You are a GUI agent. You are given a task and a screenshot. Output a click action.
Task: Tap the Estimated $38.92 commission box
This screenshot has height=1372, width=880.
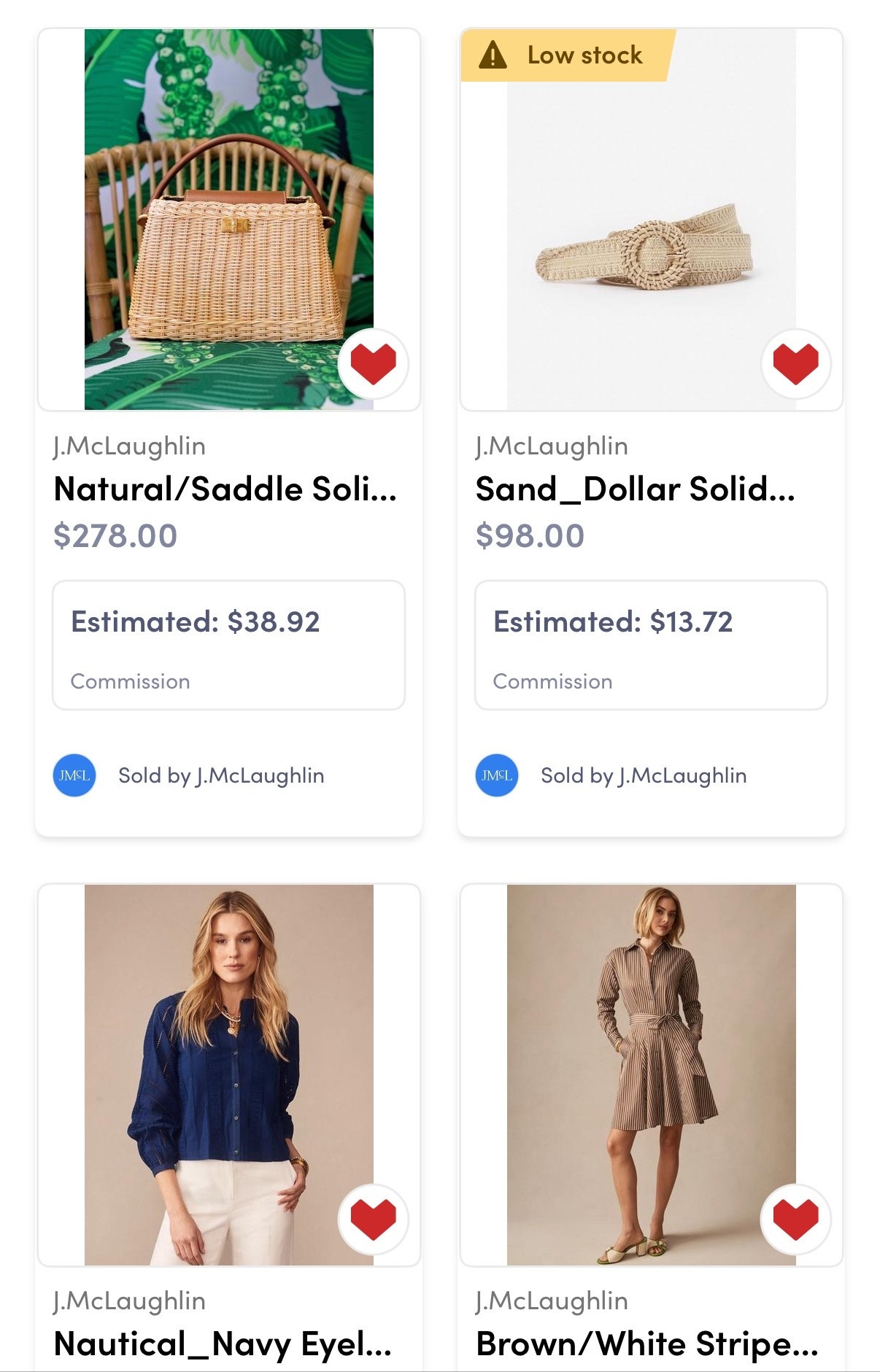[228, 645]
